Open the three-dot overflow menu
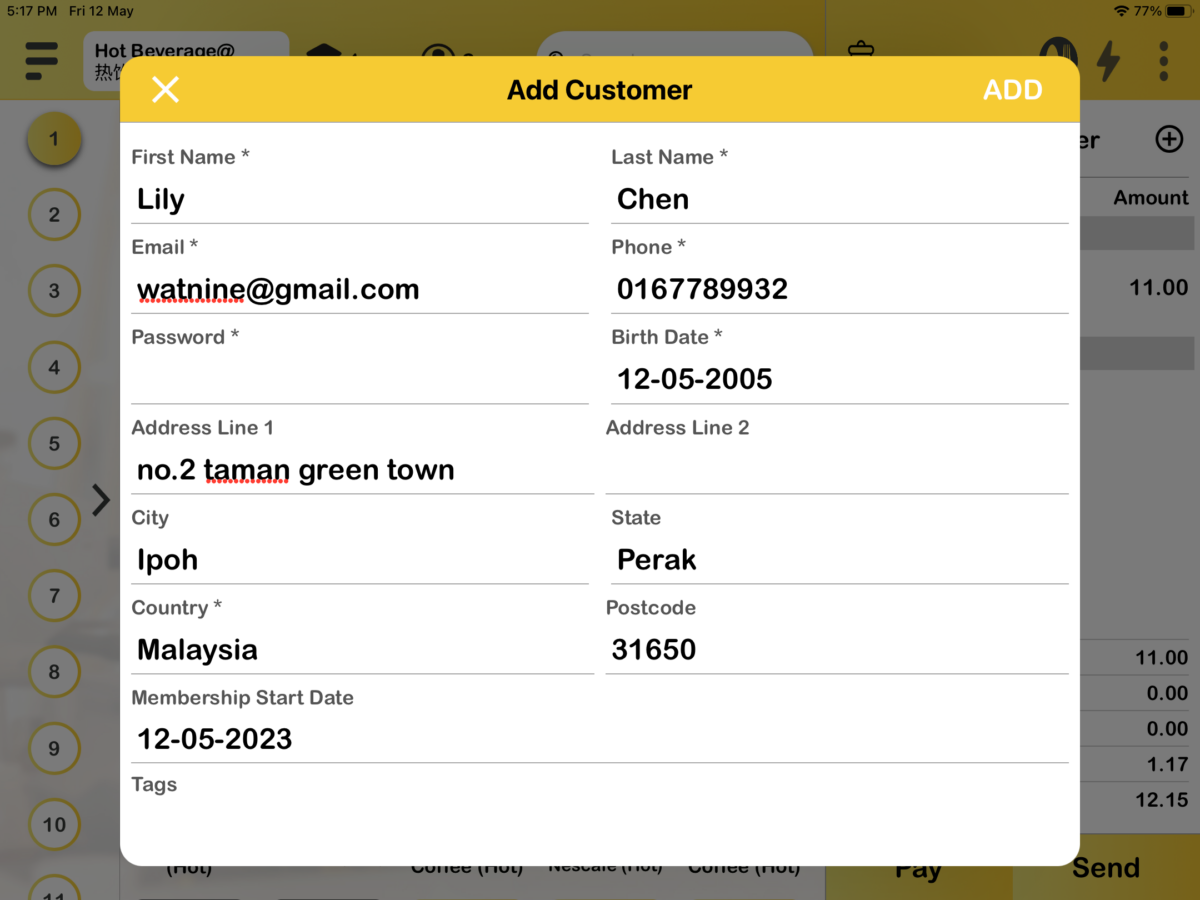 1163,60
